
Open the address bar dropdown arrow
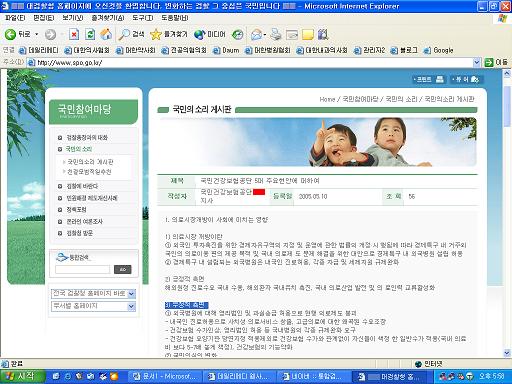click(477, 62)
